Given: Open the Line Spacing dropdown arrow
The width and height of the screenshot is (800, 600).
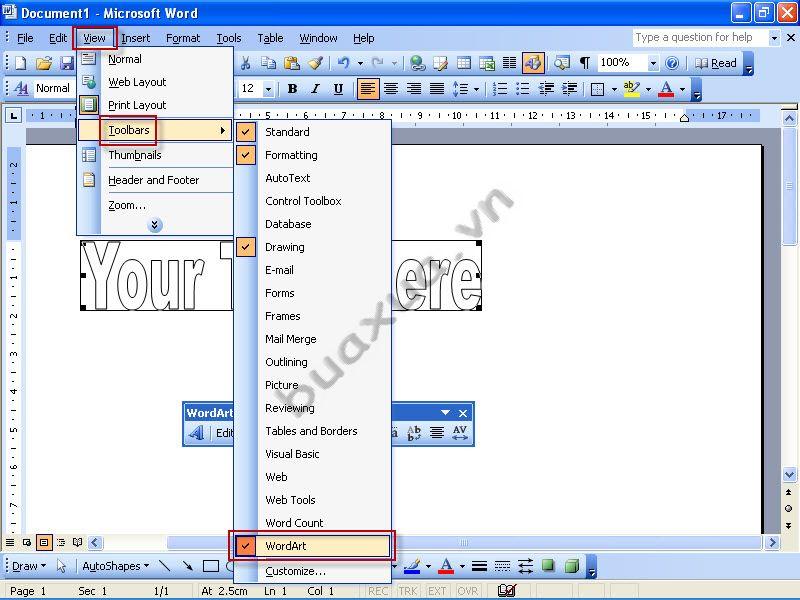Looking at the screenshot, I should pyautogui.click(x=477, y=89).
